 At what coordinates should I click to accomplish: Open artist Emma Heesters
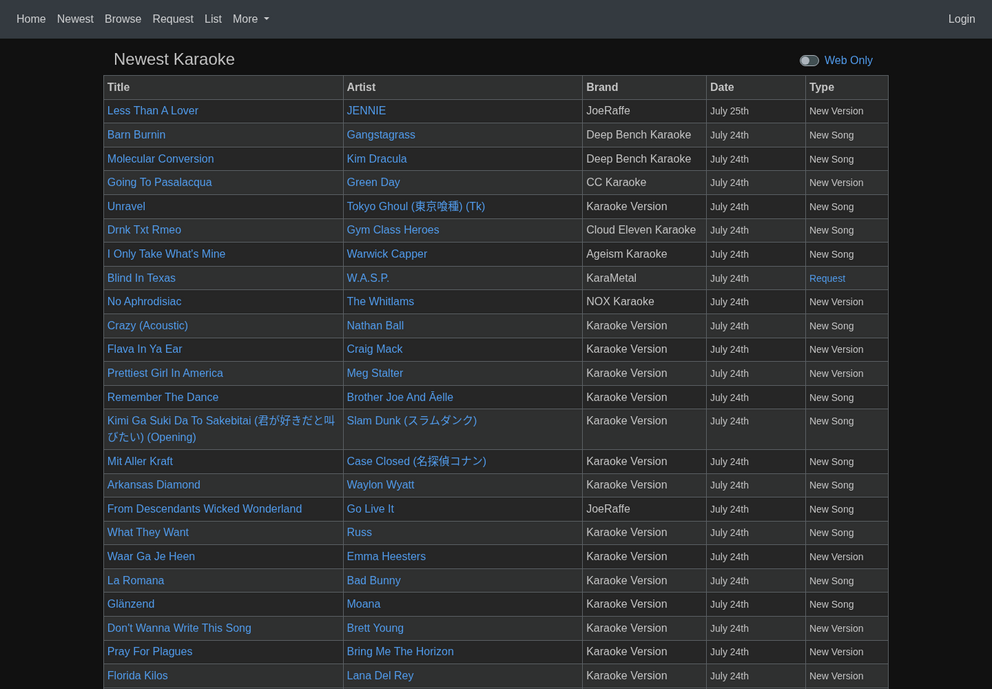click(386, 557)
